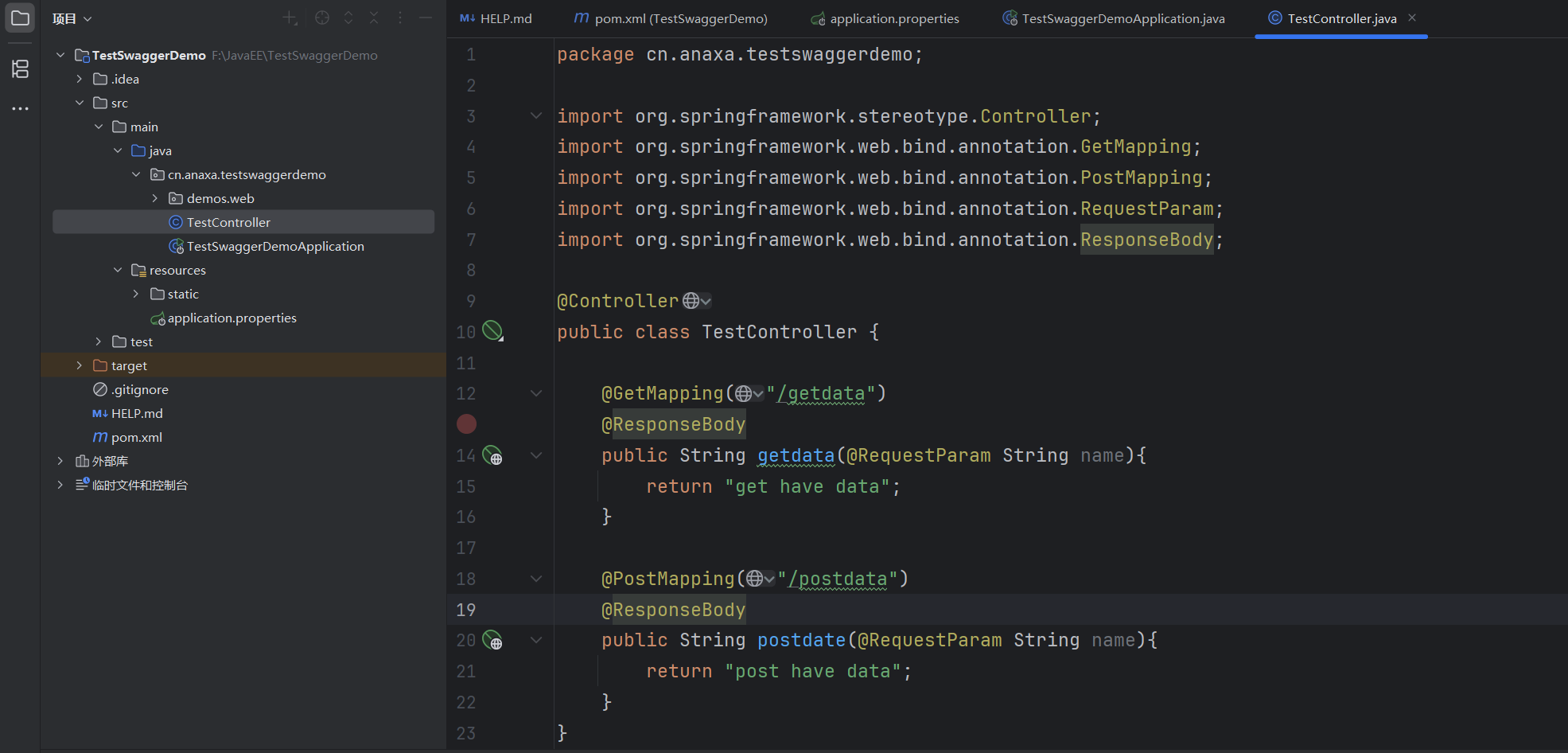The height and width of the screenshot is (753, 1568).
Task: Collapse the java folder
Action: point(118,150)
